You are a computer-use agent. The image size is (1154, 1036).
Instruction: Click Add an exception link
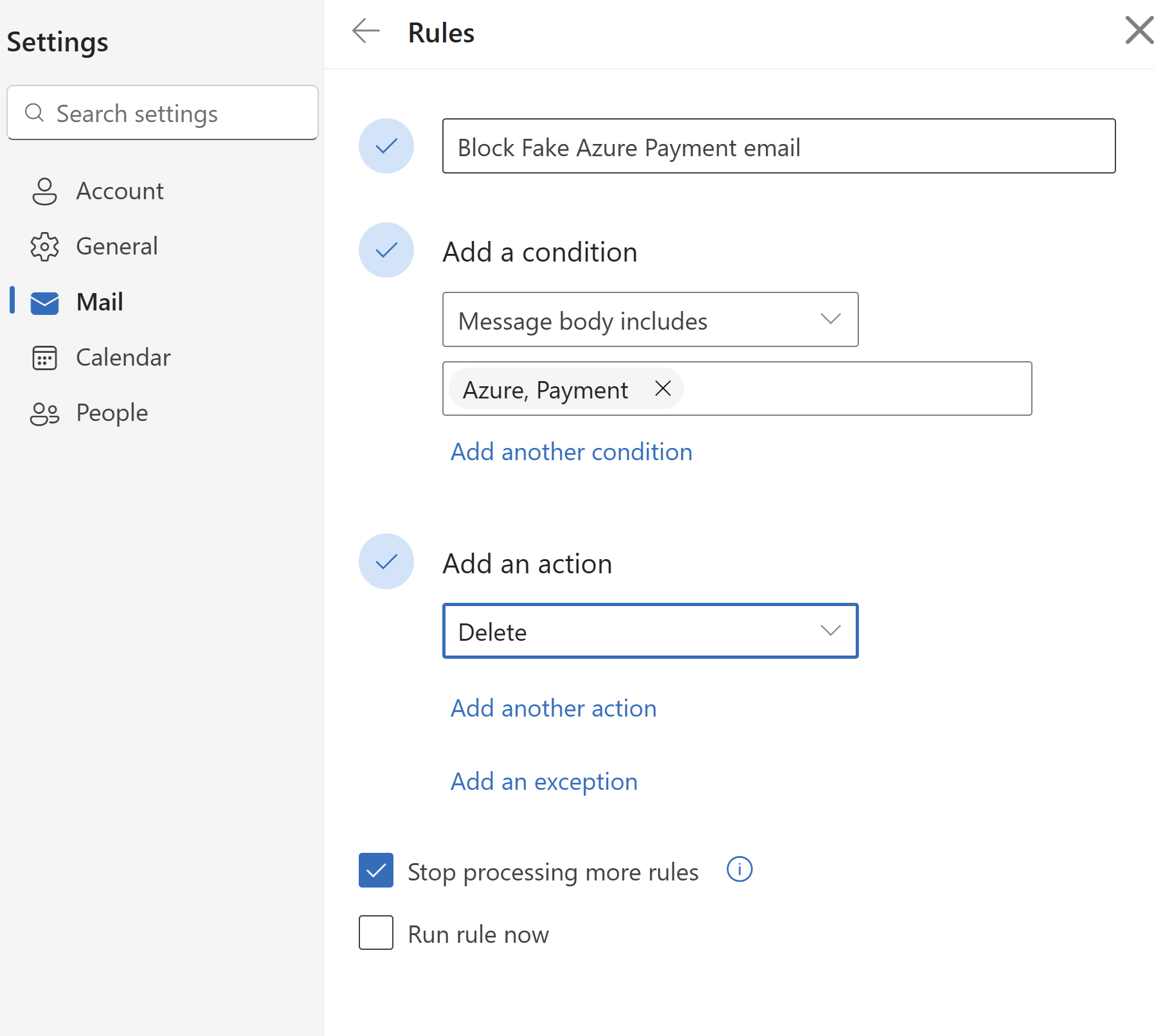point(544,781)
